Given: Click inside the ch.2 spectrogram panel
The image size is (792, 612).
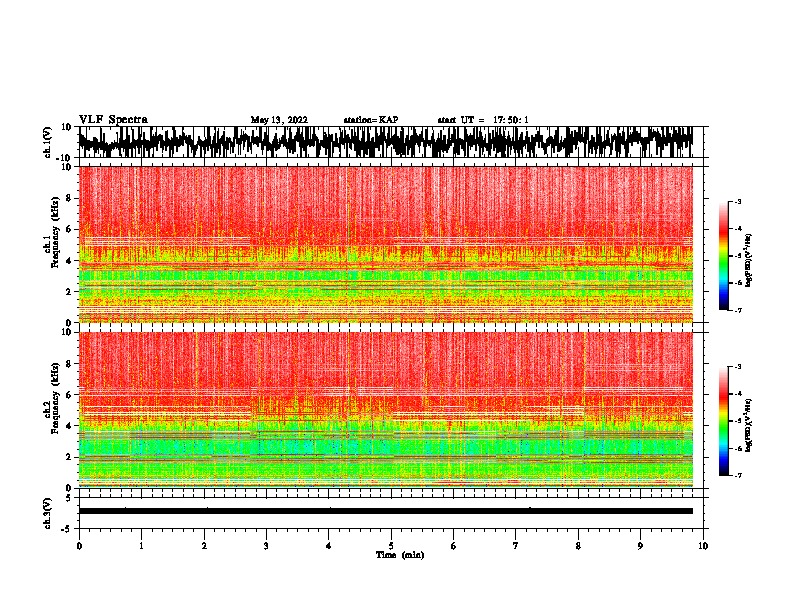Looking at the screenshot, I should pyautogui.click(x=386, y=410).
